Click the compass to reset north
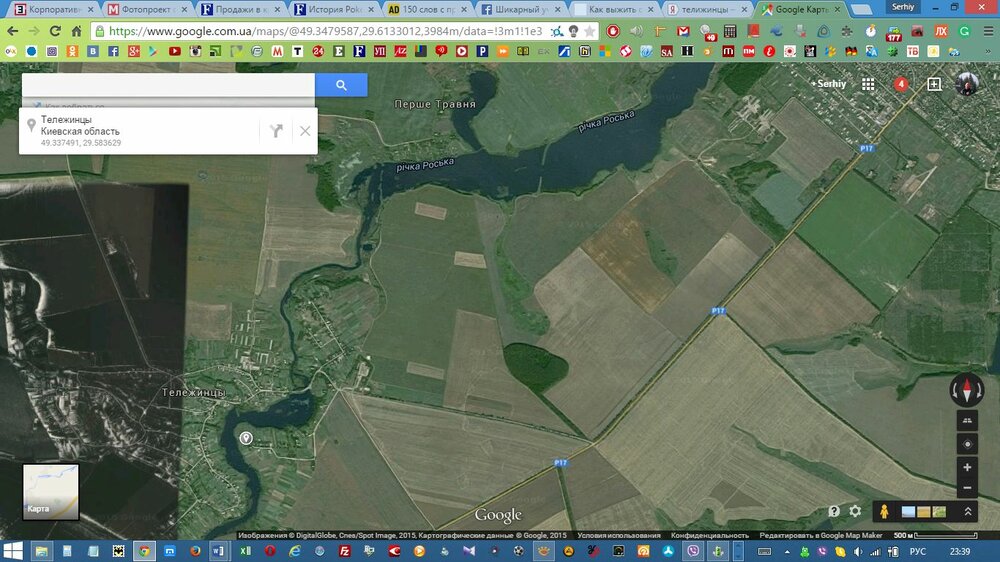Image resolution: width=1000 pixels, height=562 pixels. point(967,389)
